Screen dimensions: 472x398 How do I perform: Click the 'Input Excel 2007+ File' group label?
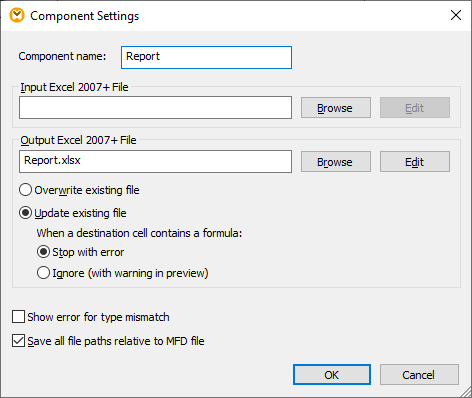coord(74,87)
